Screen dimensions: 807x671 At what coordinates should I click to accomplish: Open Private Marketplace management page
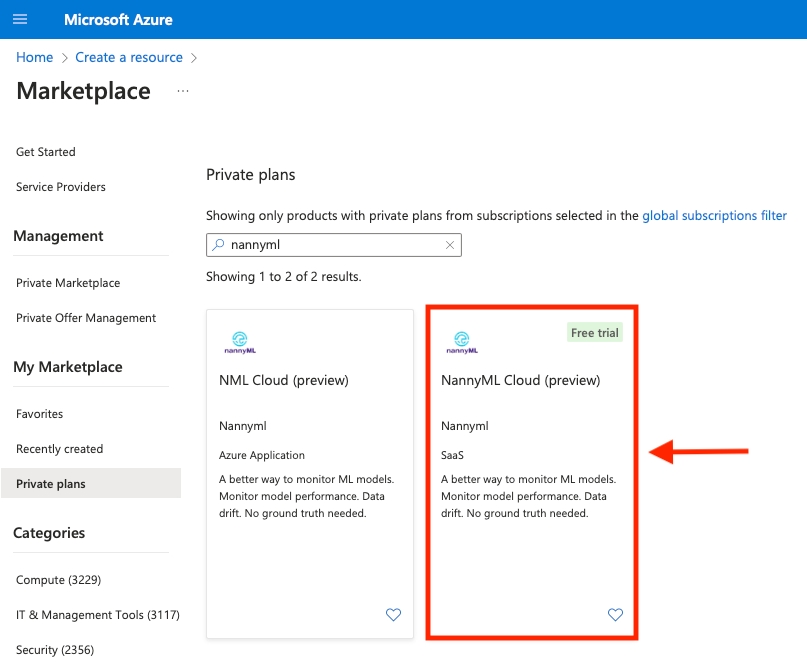pos(68,283)
